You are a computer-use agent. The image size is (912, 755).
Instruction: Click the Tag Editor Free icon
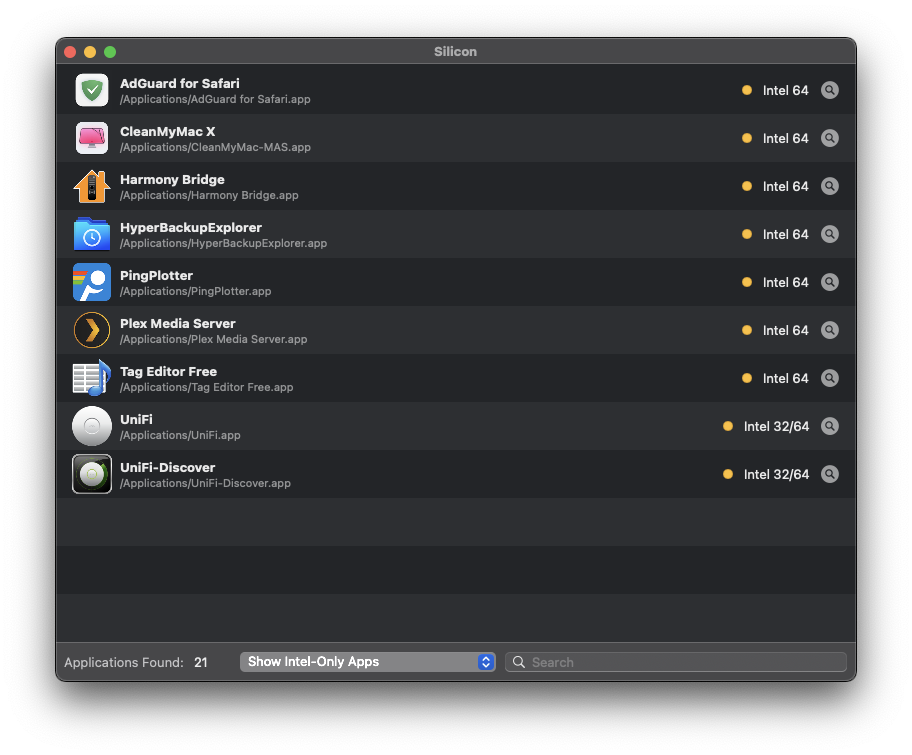(92, 378)
